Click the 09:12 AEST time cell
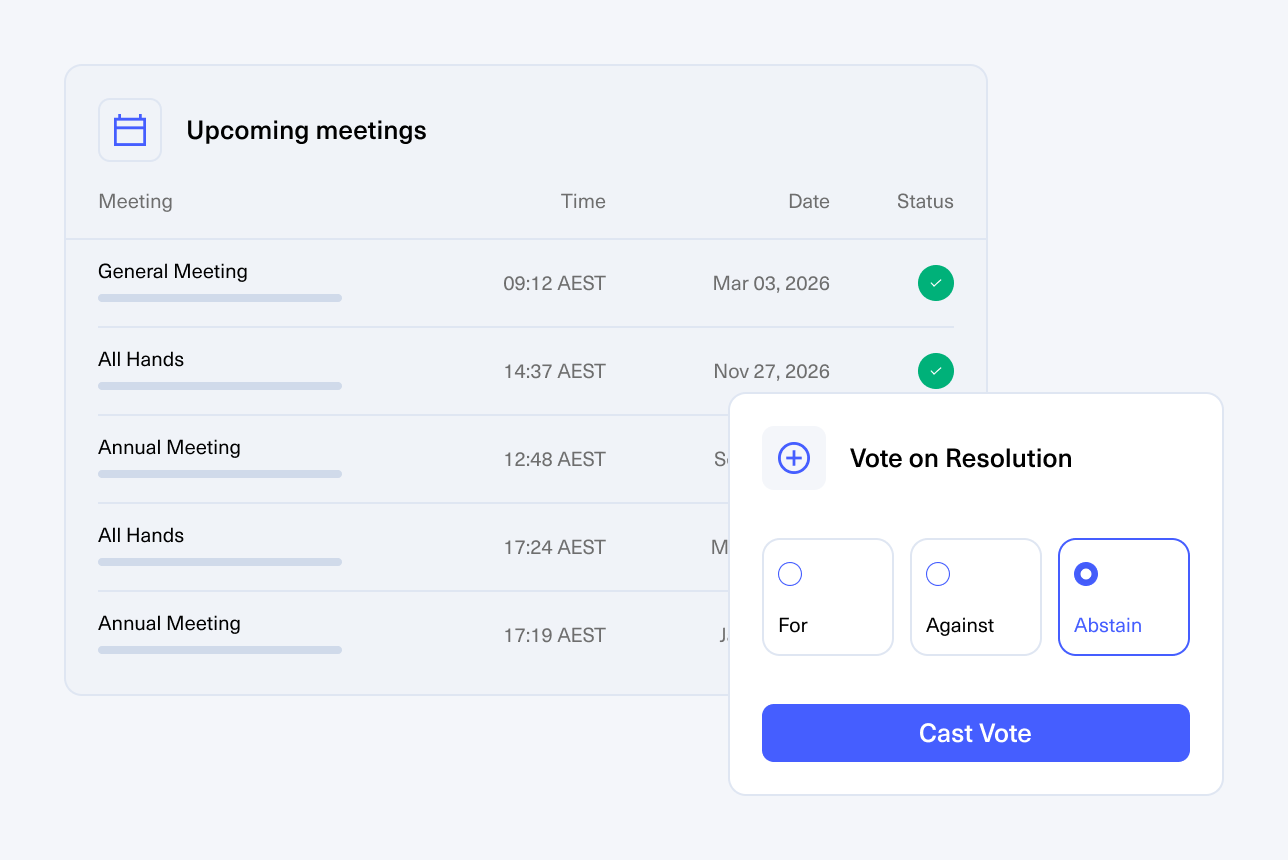The image size is (1288, 860). click(554, 283)
